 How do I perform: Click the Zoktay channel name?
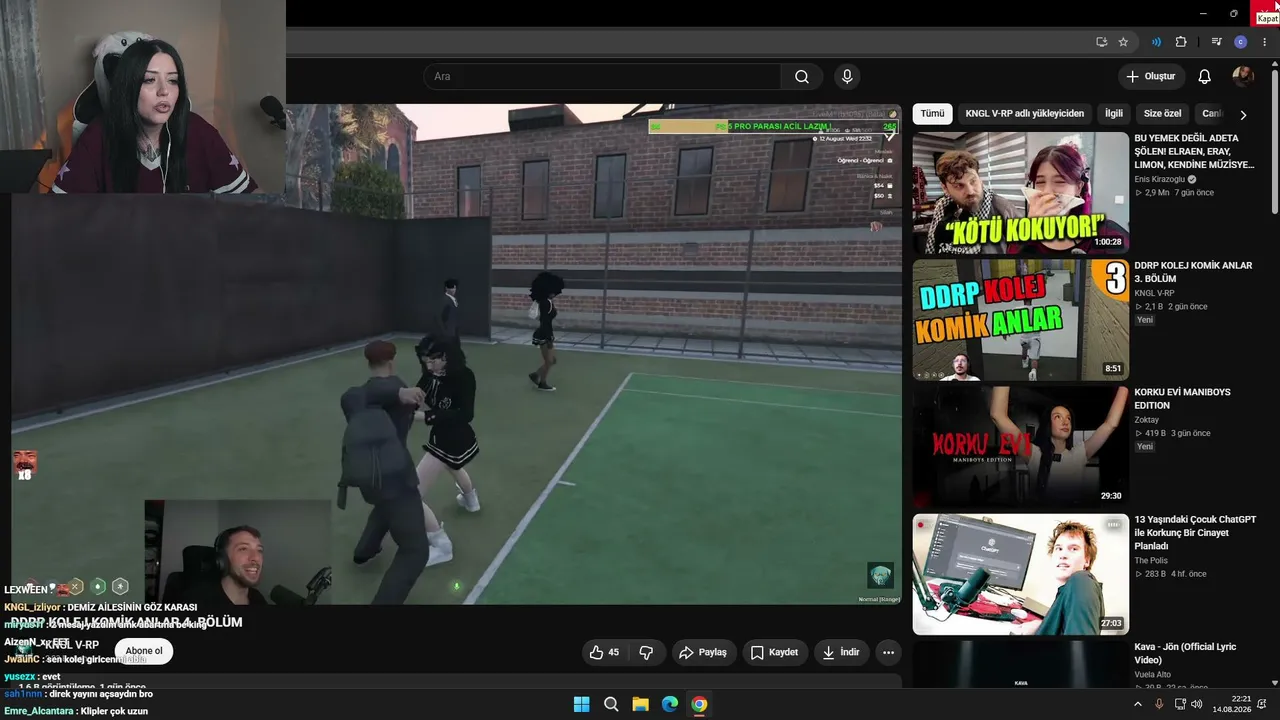point(1146,420)
